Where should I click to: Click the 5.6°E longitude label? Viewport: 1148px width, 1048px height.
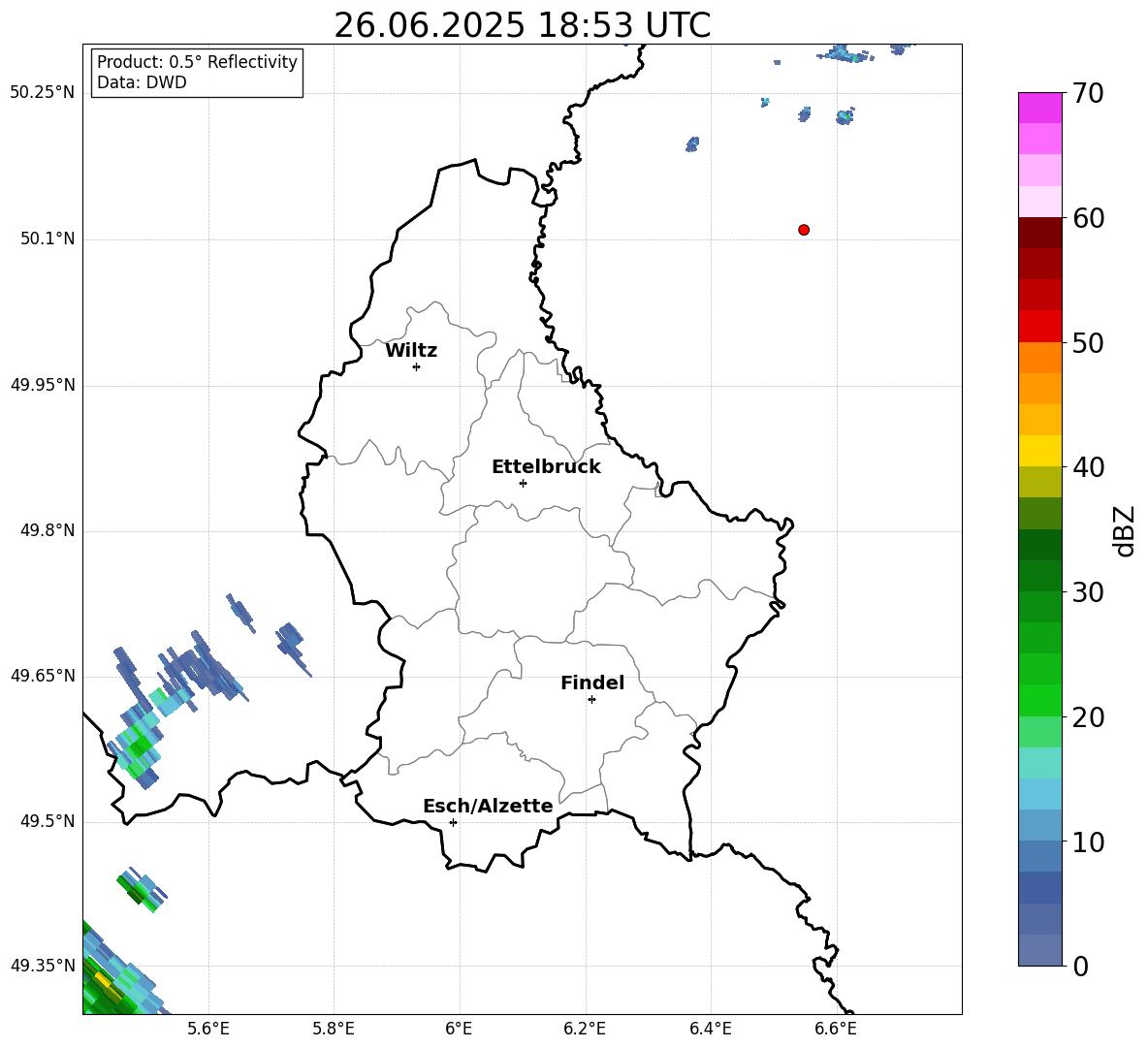[x=208, y=1029]
